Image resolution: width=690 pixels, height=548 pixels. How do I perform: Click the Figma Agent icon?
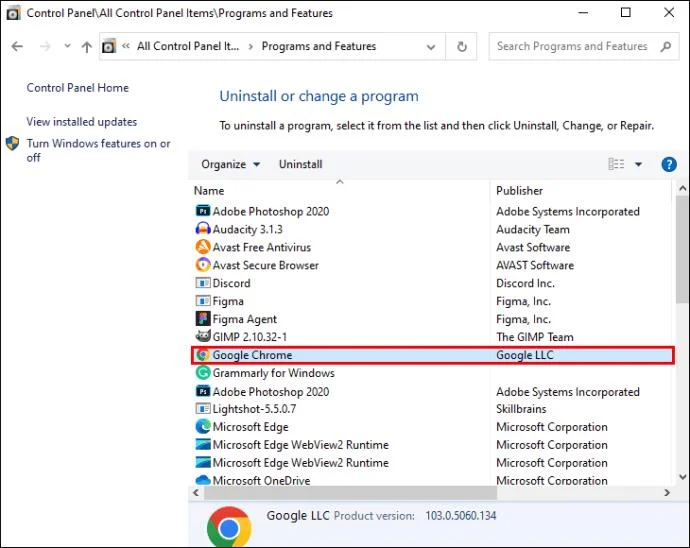tap(203, 319)
